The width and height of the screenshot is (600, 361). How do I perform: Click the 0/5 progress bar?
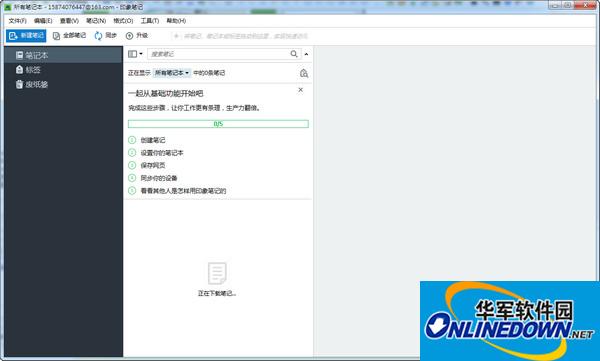point(218,124)
